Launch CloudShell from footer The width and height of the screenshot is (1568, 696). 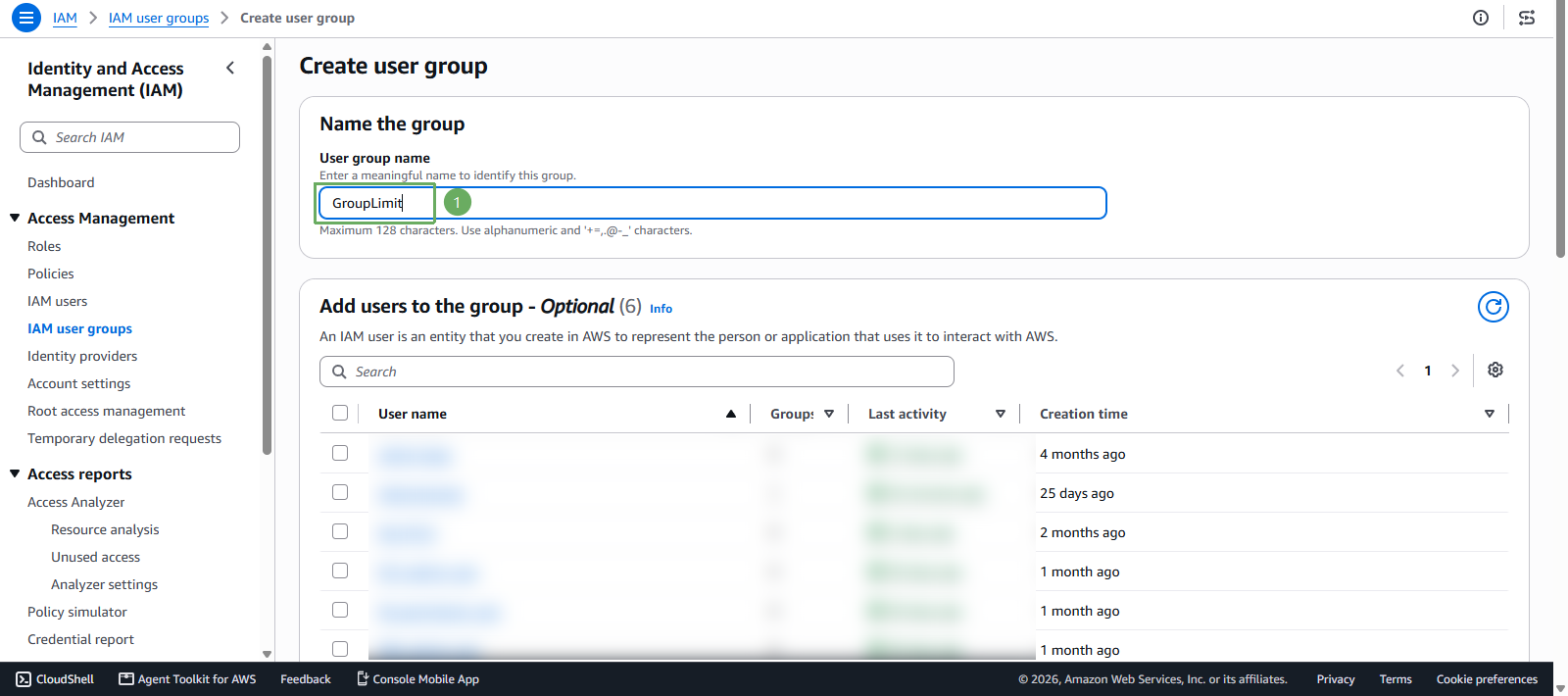(55, 679)
